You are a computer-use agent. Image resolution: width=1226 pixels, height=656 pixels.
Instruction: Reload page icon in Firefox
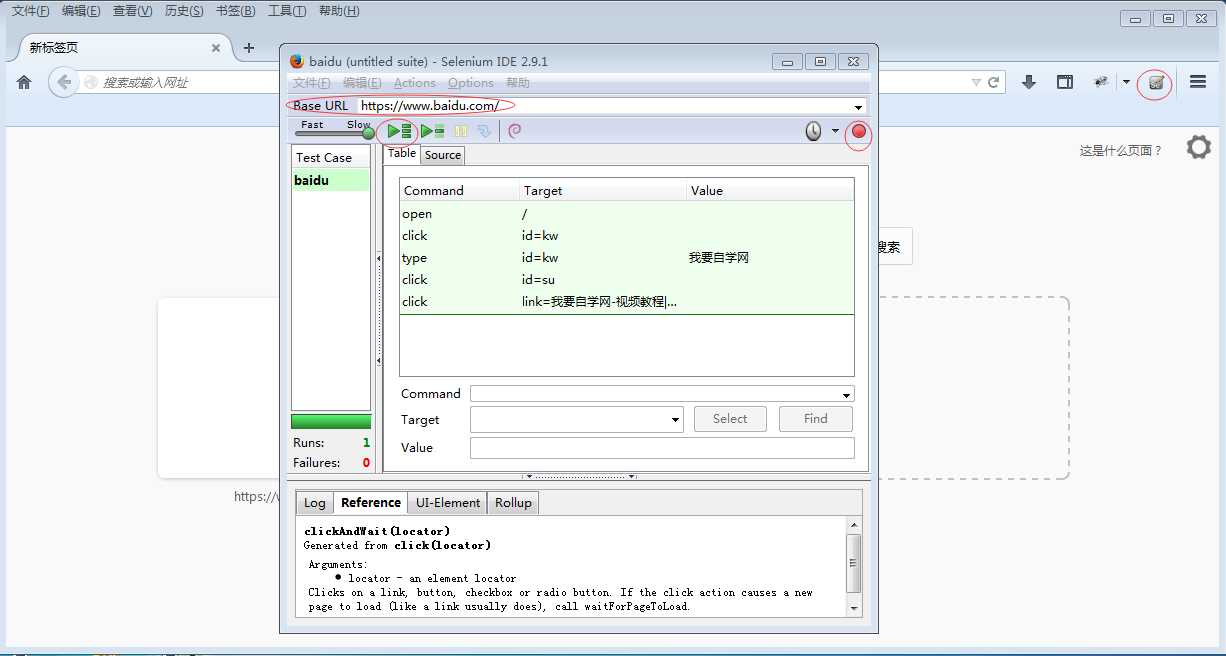[x=994, y=83]
